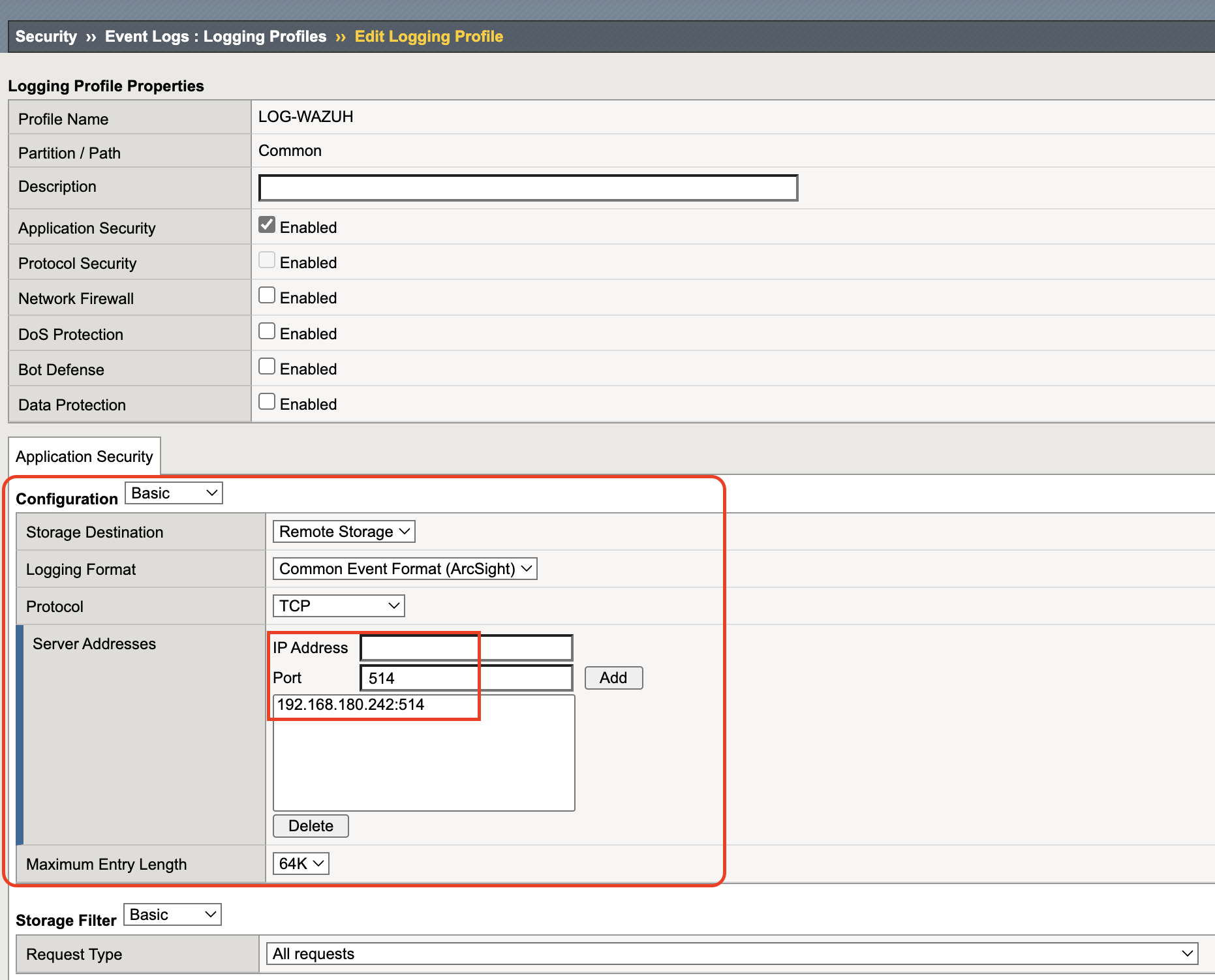
Task: Open the Maximum Entry Length dropdown
Action: click(301, 863)
